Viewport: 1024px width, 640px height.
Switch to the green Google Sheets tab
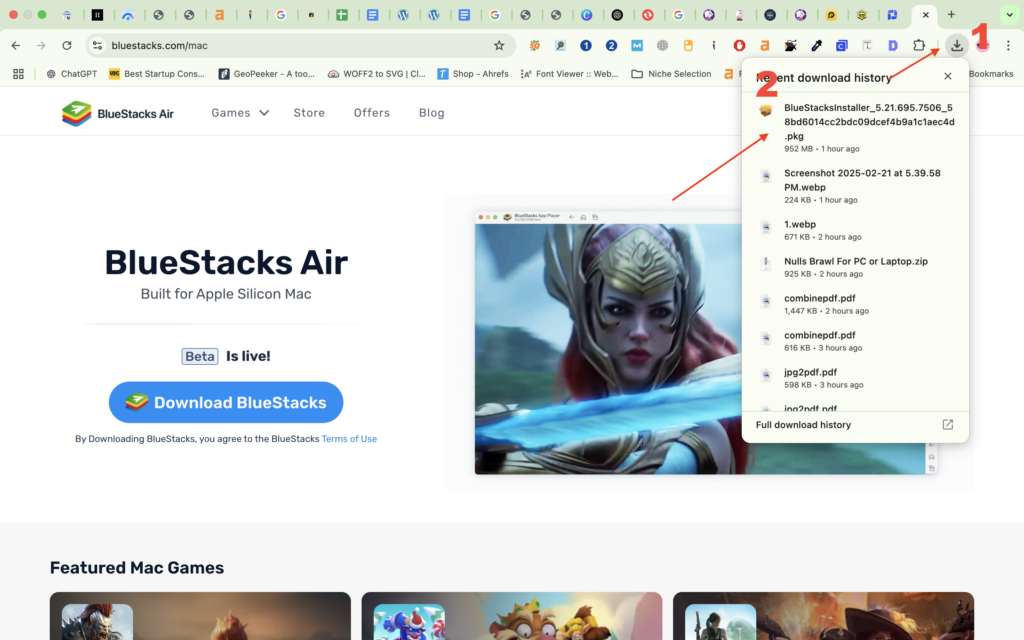342,14
